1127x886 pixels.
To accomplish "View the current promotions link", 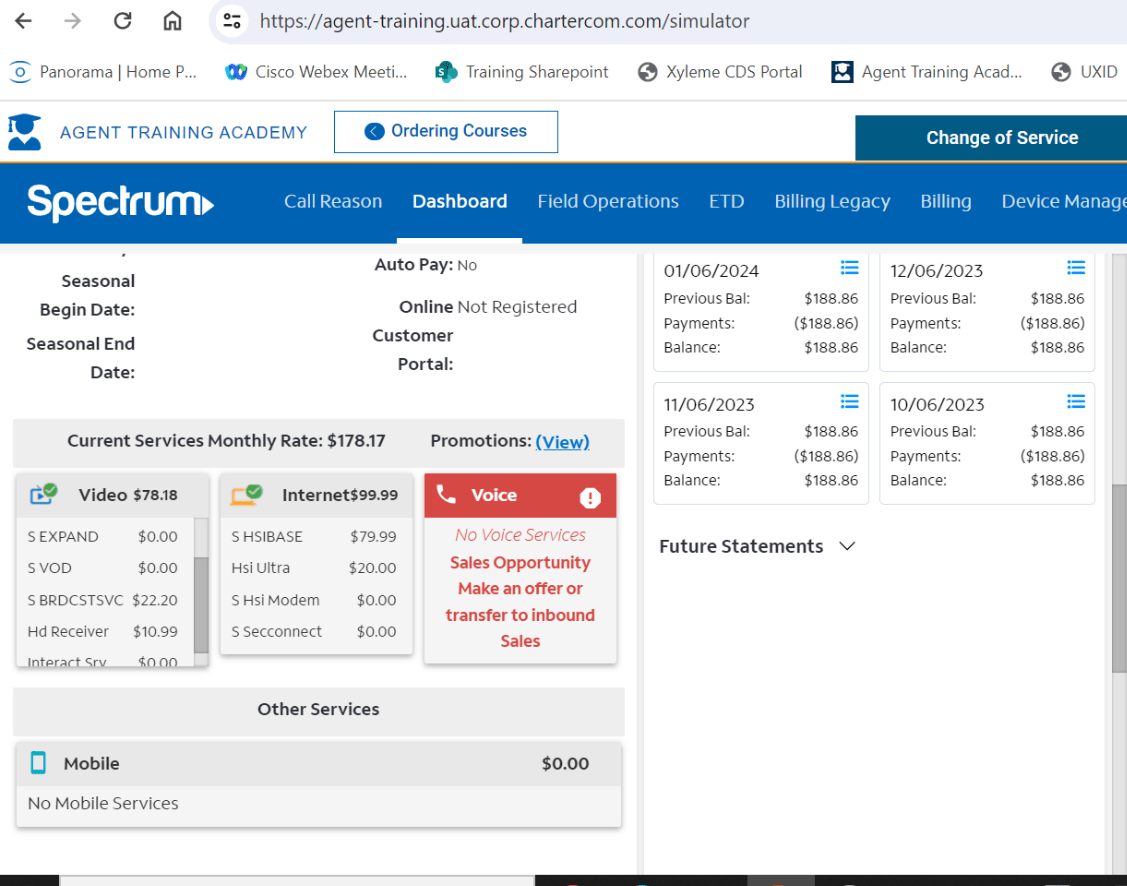I will (x=562, y=441).
